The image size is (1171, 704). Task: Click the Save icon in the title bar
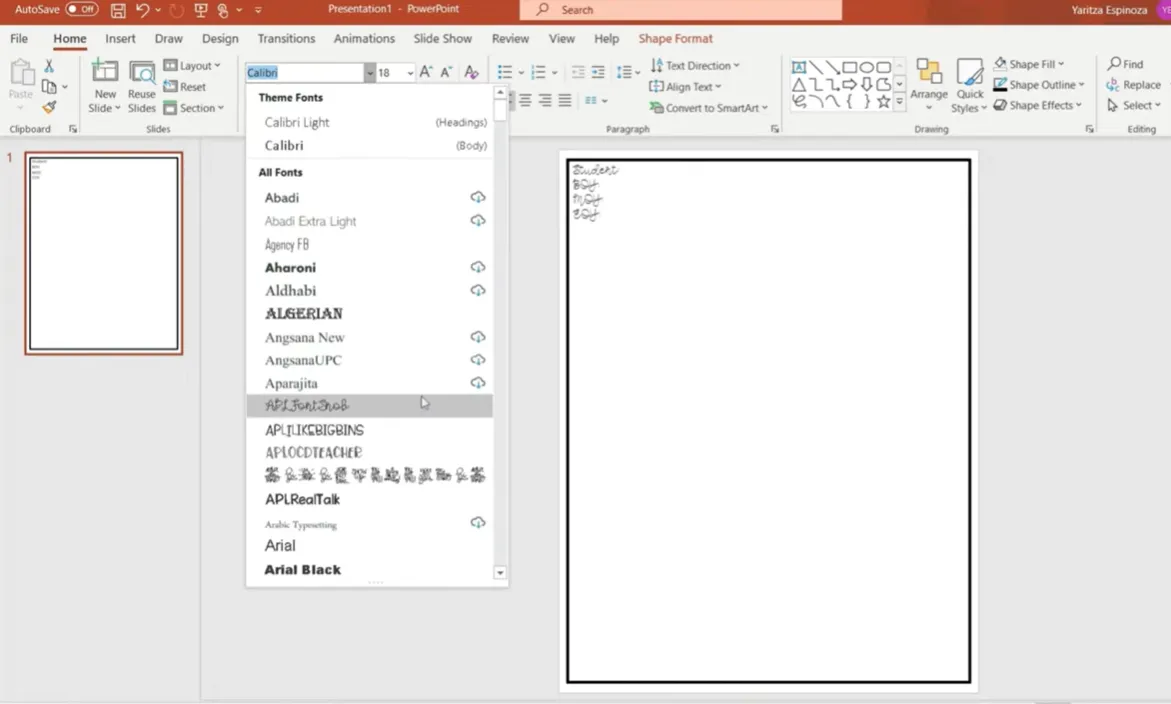(118, 10)
